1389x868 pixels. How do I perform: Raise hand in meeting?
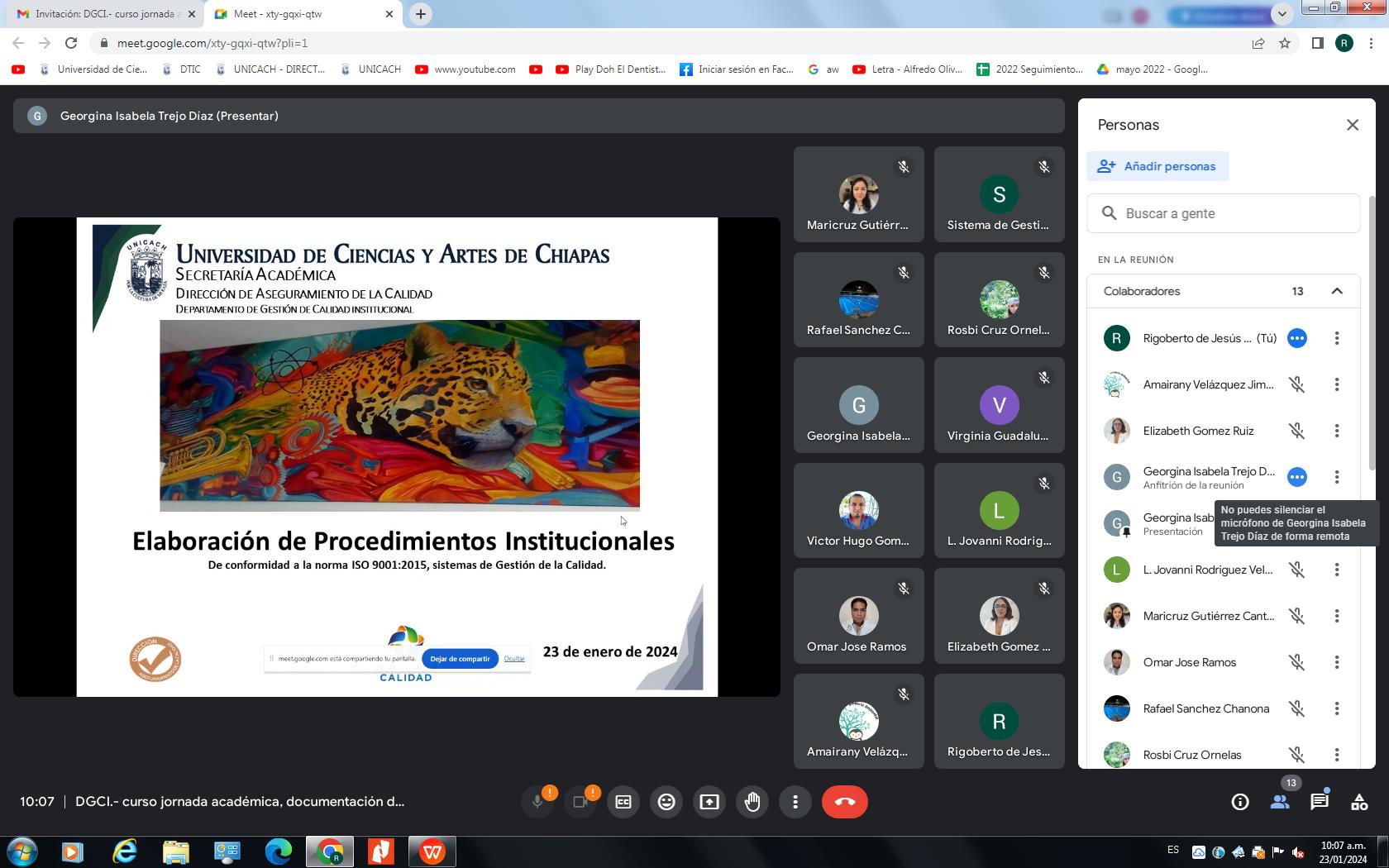coord(752,802)
